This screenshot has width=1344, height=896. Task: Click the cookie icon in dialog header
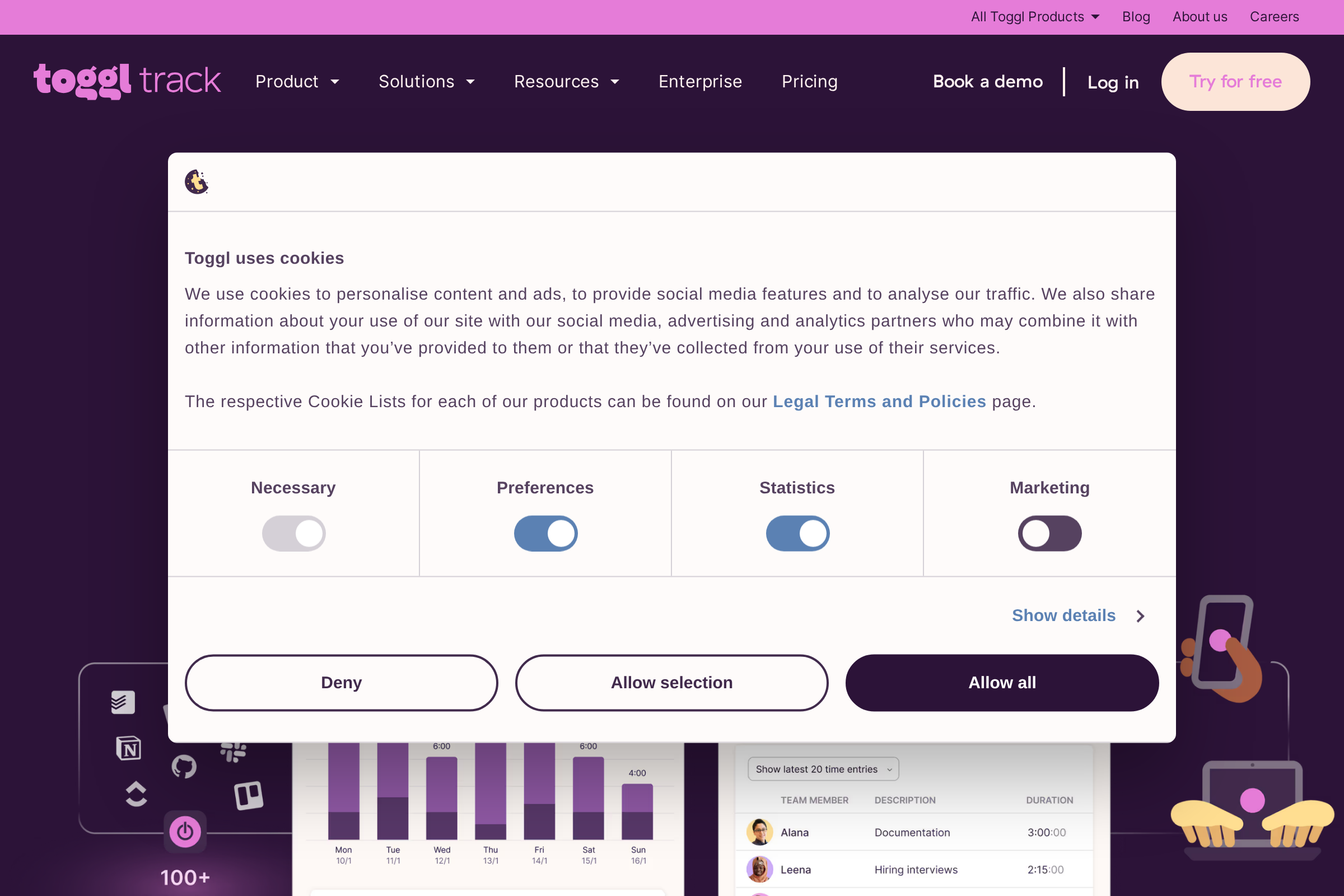coord(196,181)
